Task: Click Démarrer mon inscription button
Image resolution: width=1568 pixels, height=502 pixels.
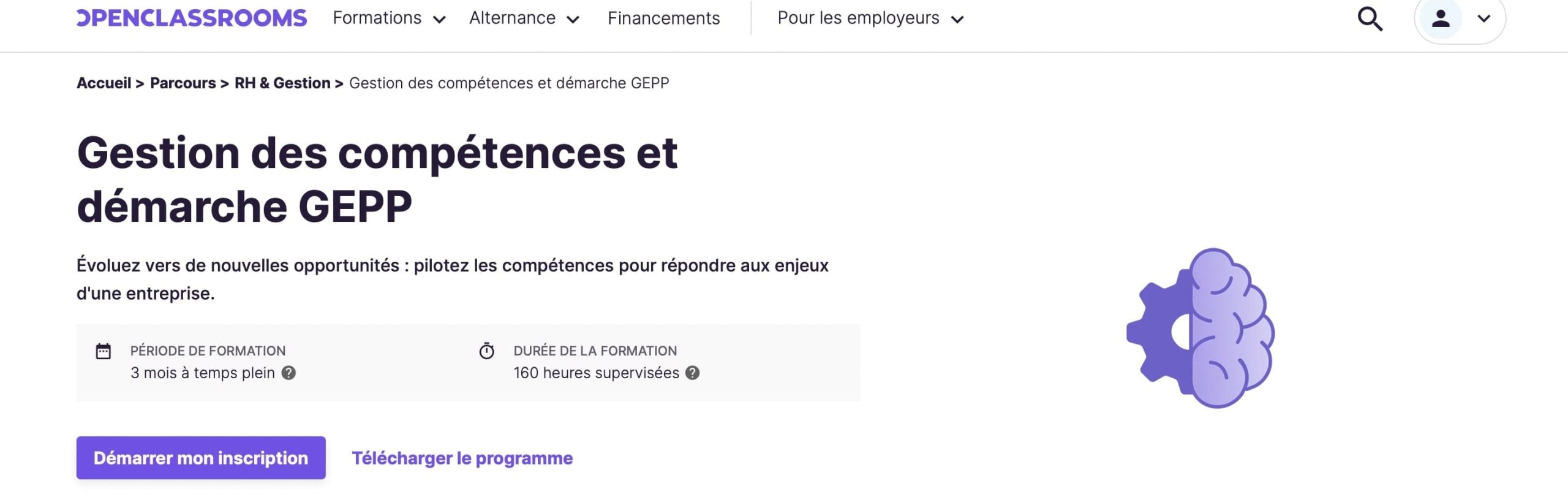Action: [201, 458]
